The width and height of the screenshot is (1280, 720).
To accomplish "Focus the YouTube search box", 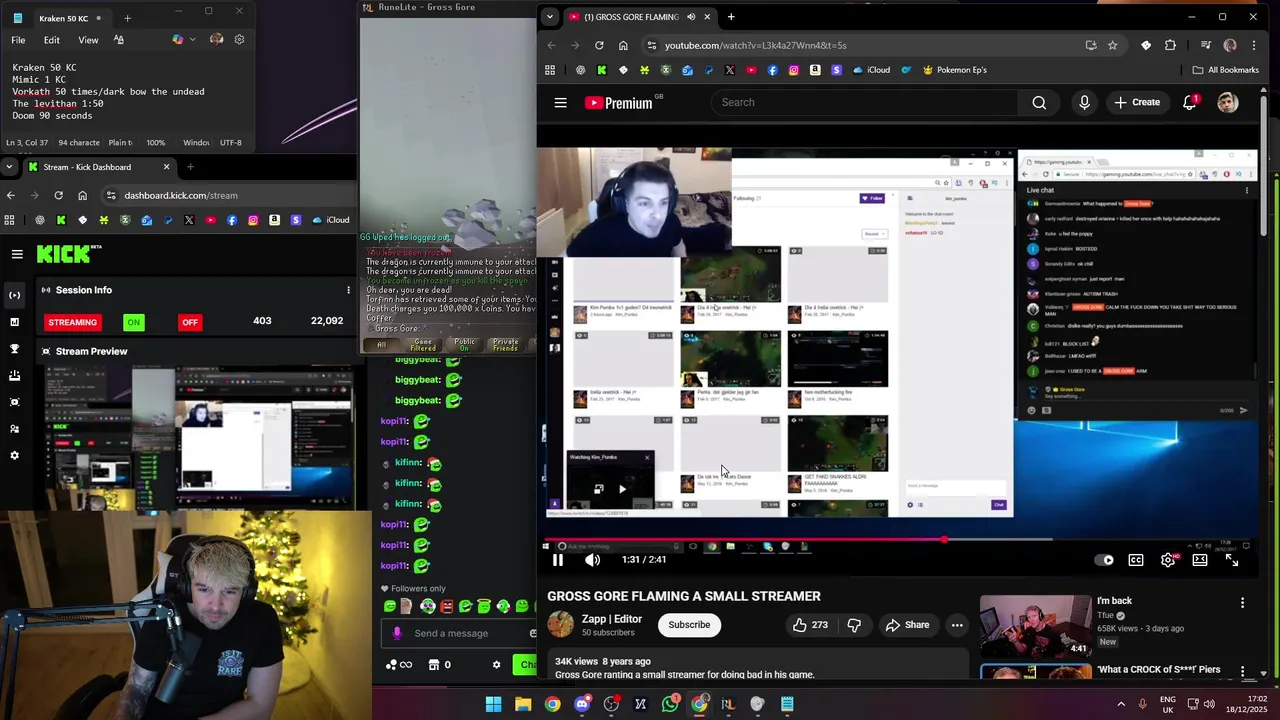I will pyautogui.click(x=865, y=102).
